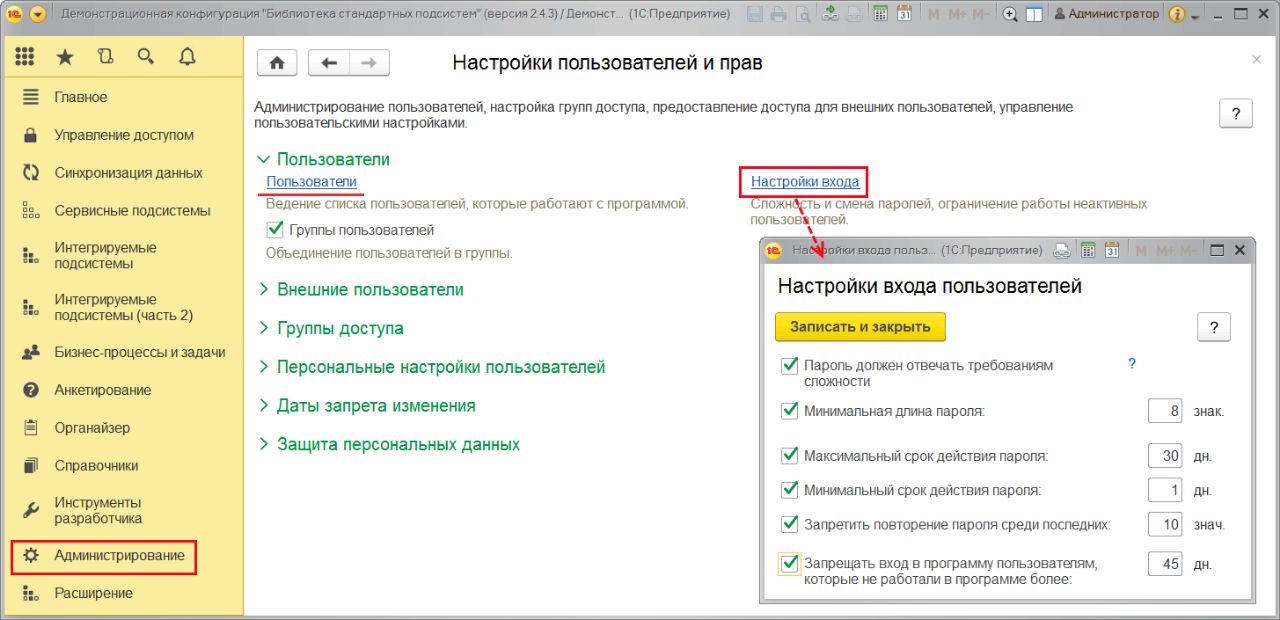Open dropdown arrow next to info icon
Image resolution: width=1280 pixels, height=620 pixels.
point(1194,15)
